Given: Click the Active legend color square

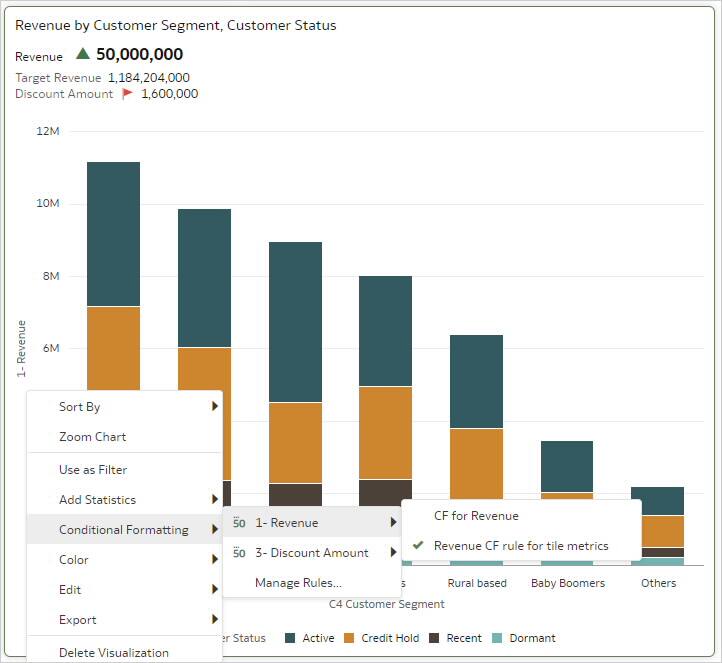Looking at the screenshot, I should click(290, 638).
